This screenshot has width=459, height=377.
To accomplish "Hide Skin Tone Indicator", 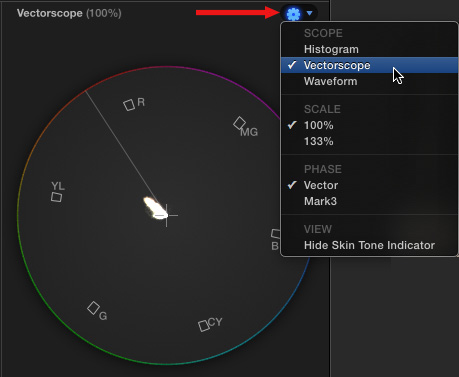I will 369,245.
